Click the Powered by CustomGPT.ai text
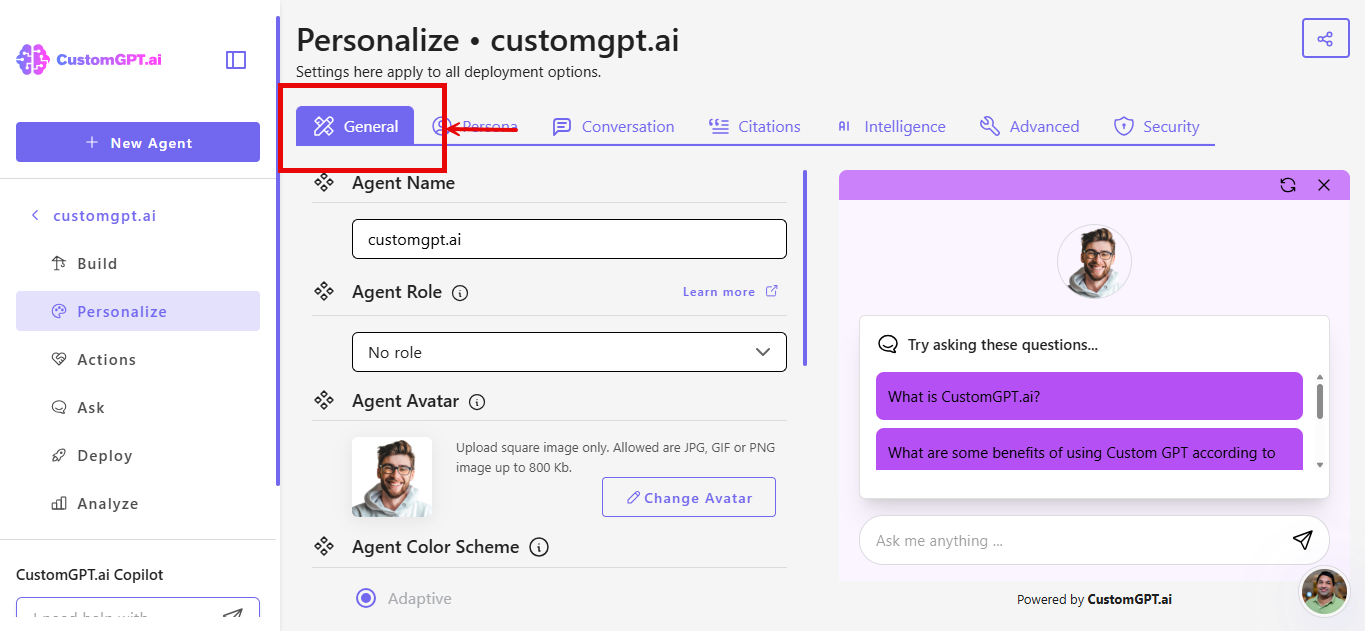Screen dimensions: 1365x631 (x=1094, y=599)
